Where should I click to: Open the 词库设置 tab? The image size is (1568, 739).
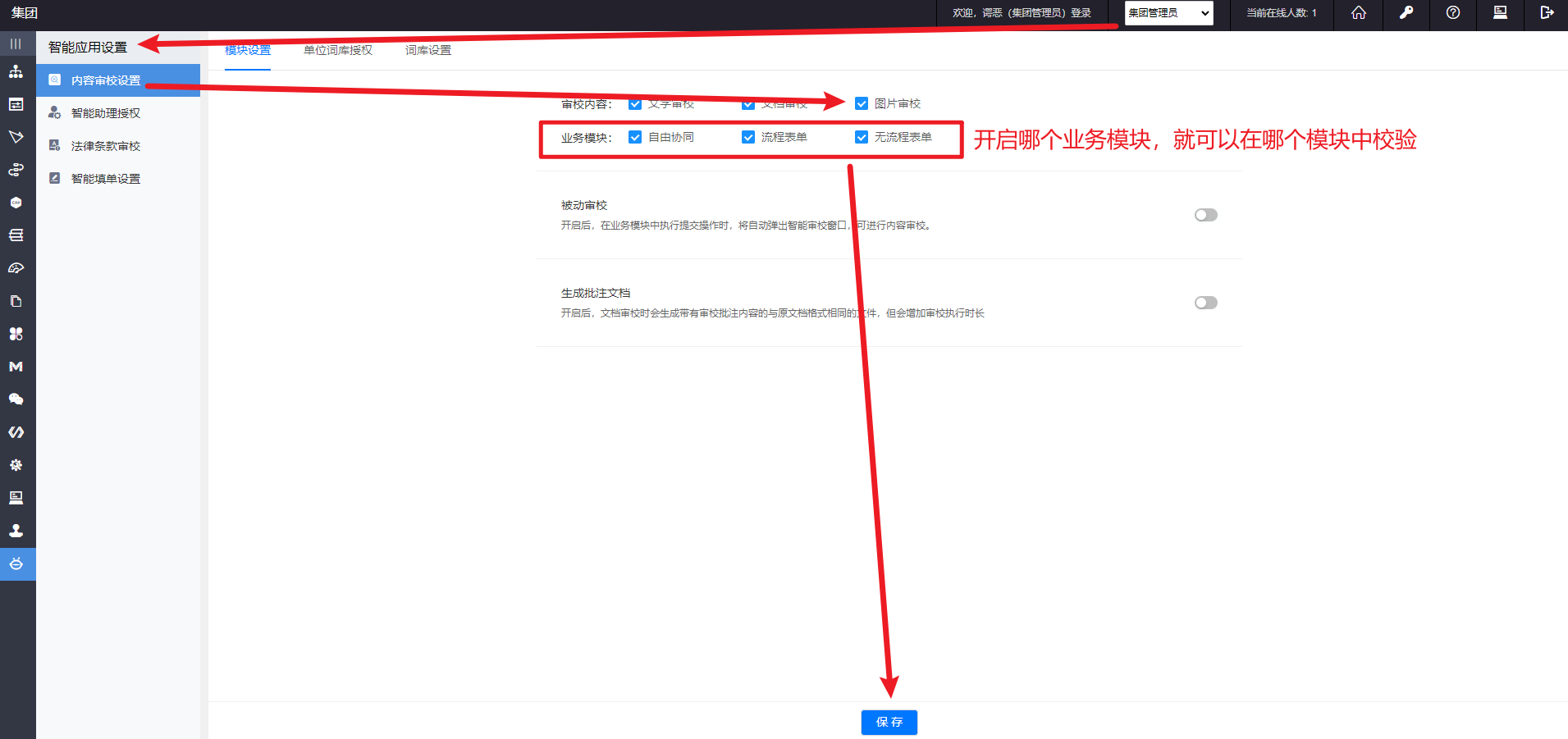point(428,50)
